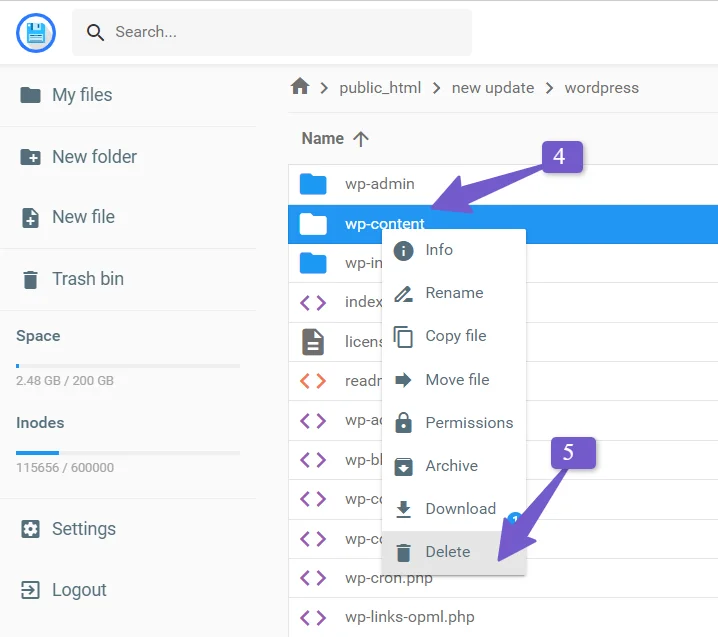The height and width of the screenshot is (637, 718).
Task: Toggle the Name sort arrow
Action: point(361,139)
